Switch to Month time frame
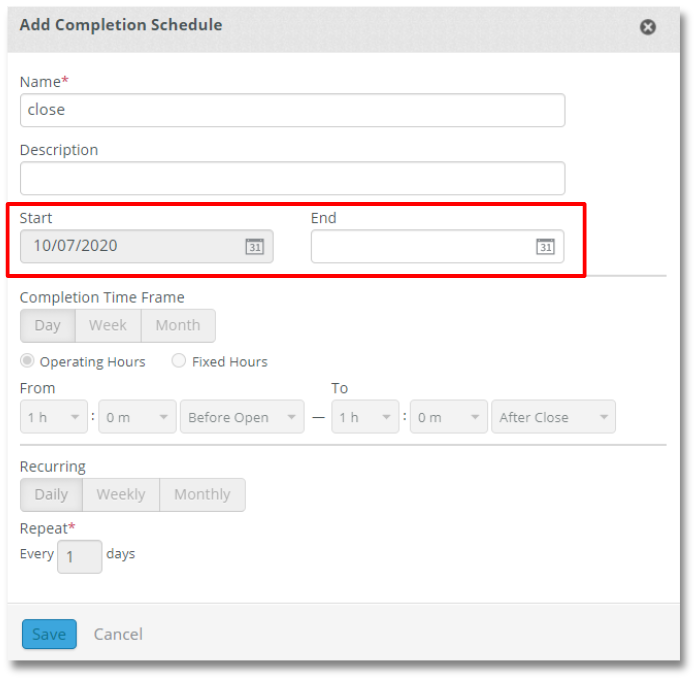The image size is (699, 679). [178, 326]
